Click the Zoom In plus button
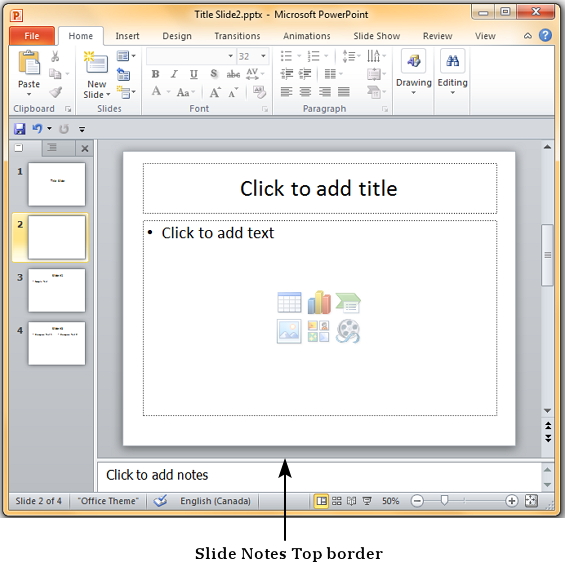The height and width of the screenshot is (582, 565). tap(512, 501)
